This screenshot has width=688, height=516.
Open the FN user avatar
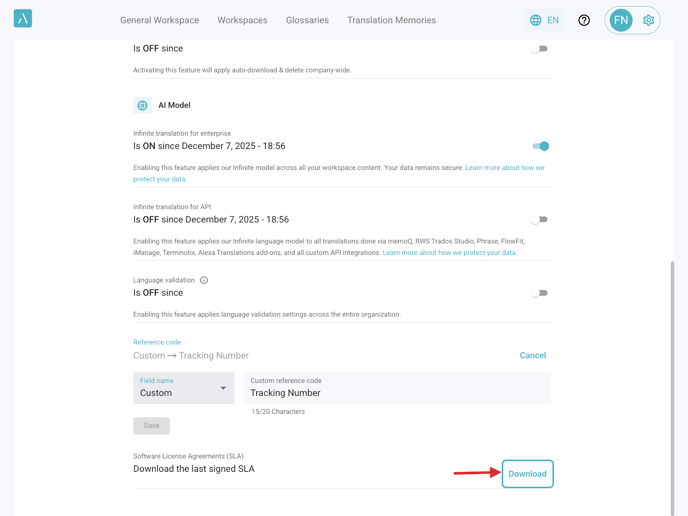click(x=621, y=20)
